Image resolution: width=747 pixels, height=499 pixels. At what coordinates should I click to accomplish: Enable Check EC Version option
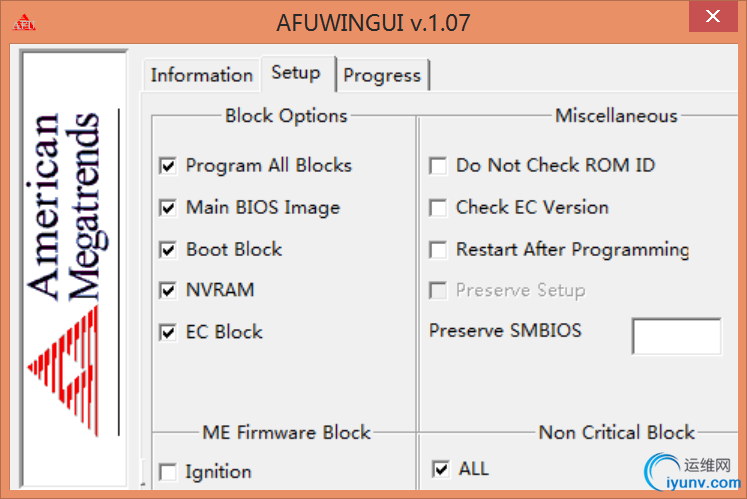tap(438, 208)
